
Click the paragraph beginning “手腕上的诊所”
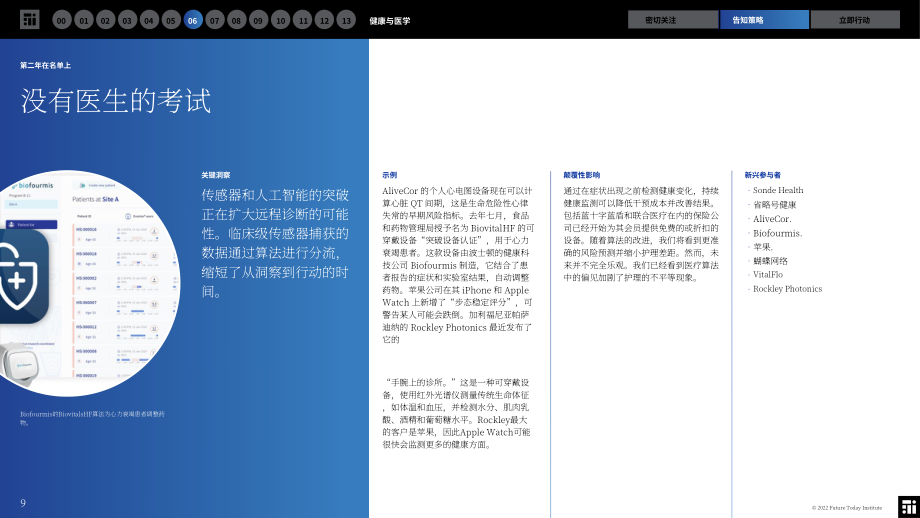tap(456, 414)
